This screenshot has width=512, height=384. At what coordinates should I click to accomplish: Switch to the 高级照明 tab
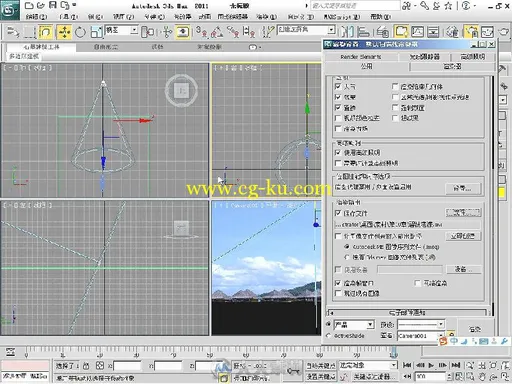pos(473,57)
